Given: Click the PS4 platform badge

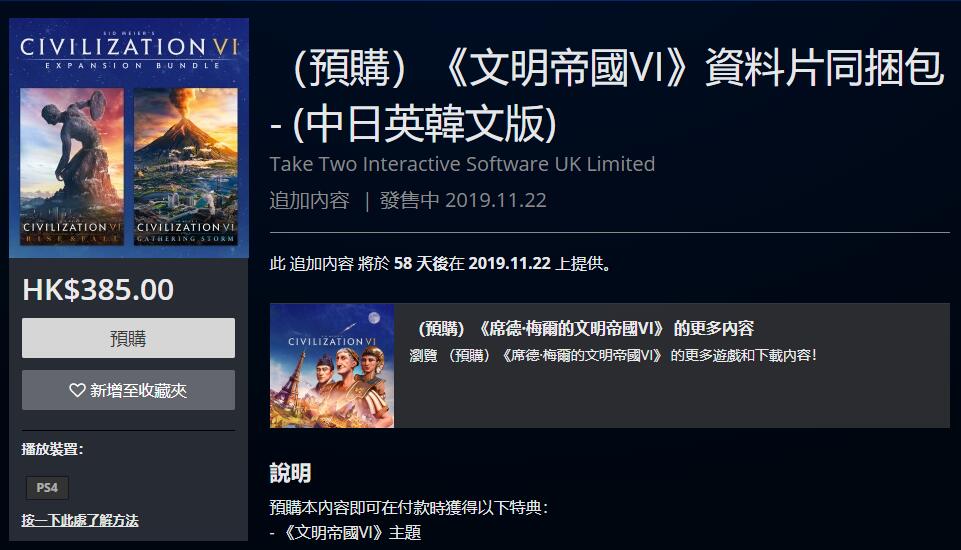Looking at the screenshot, I should (x=47, y=487).
